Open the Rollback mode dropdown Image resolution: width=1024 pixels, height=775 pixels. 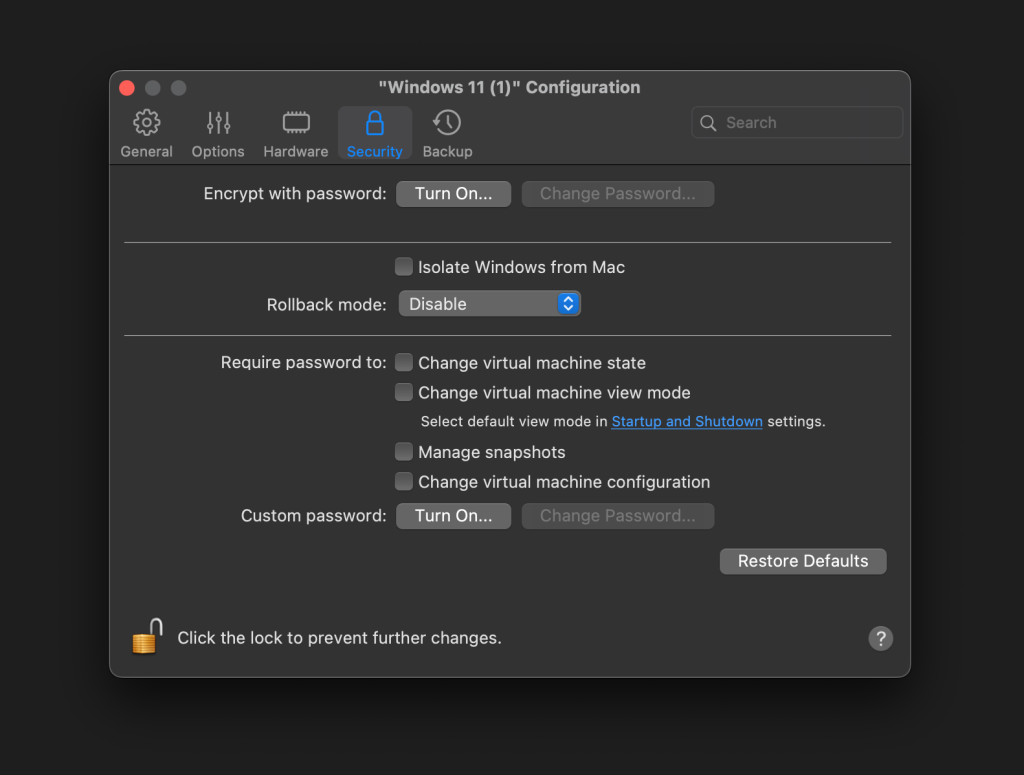(489, 304)
